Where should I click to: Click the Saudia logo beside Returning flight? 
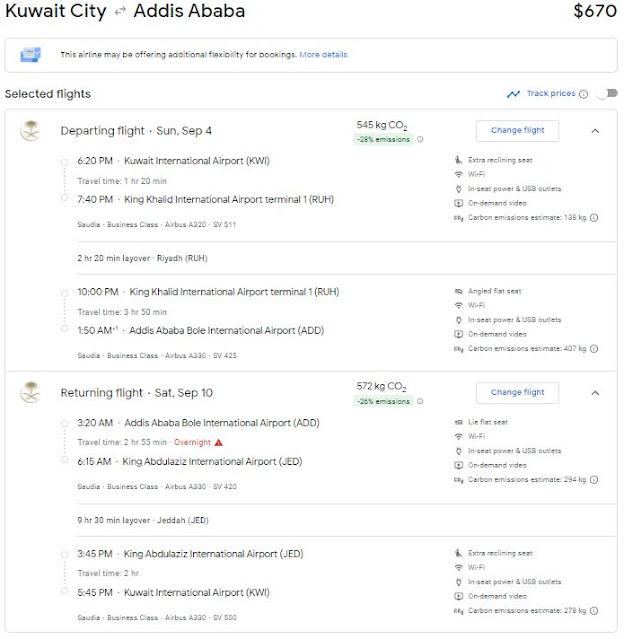29,393
